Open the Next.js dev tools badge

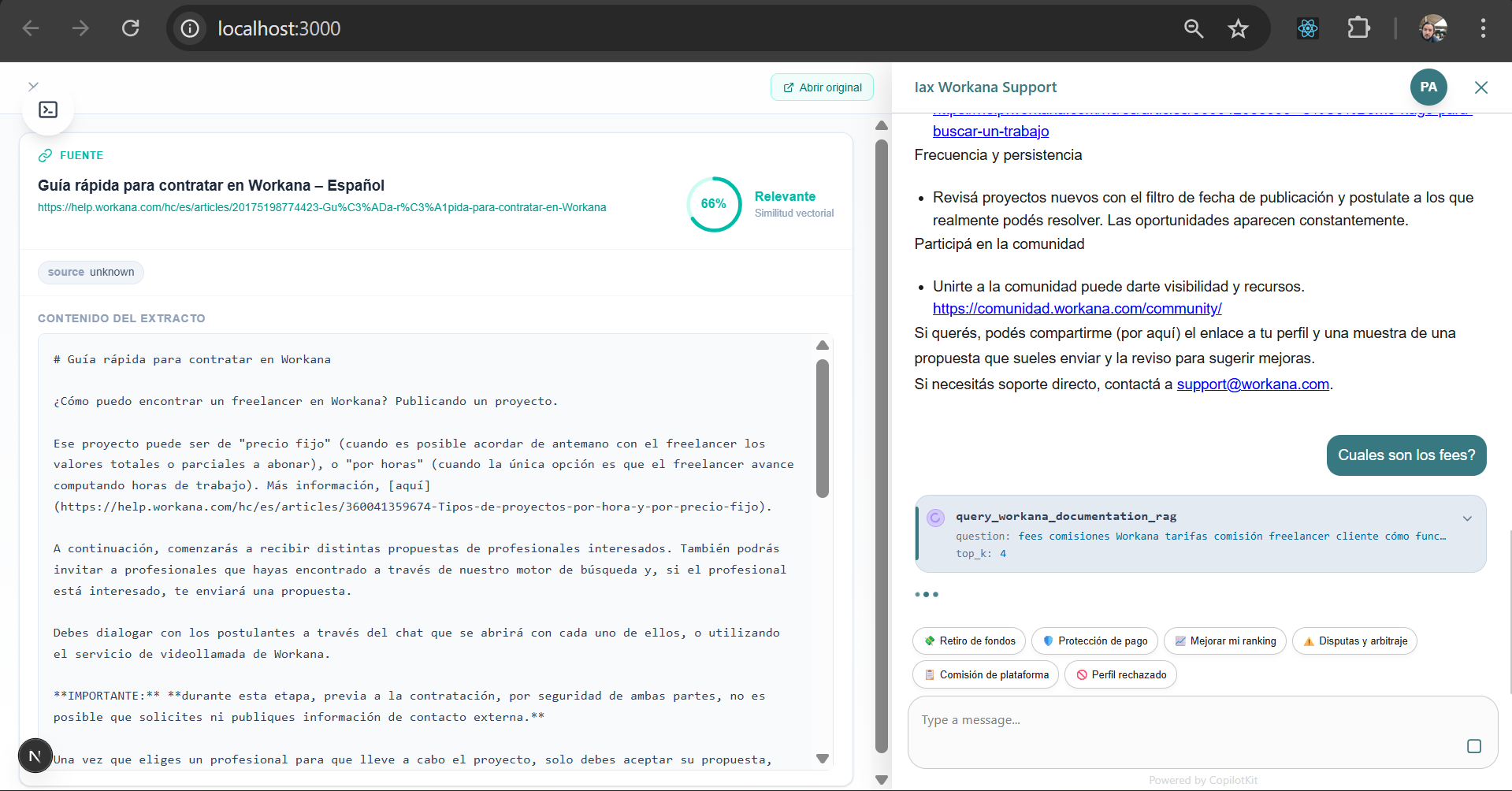point(35,756)
